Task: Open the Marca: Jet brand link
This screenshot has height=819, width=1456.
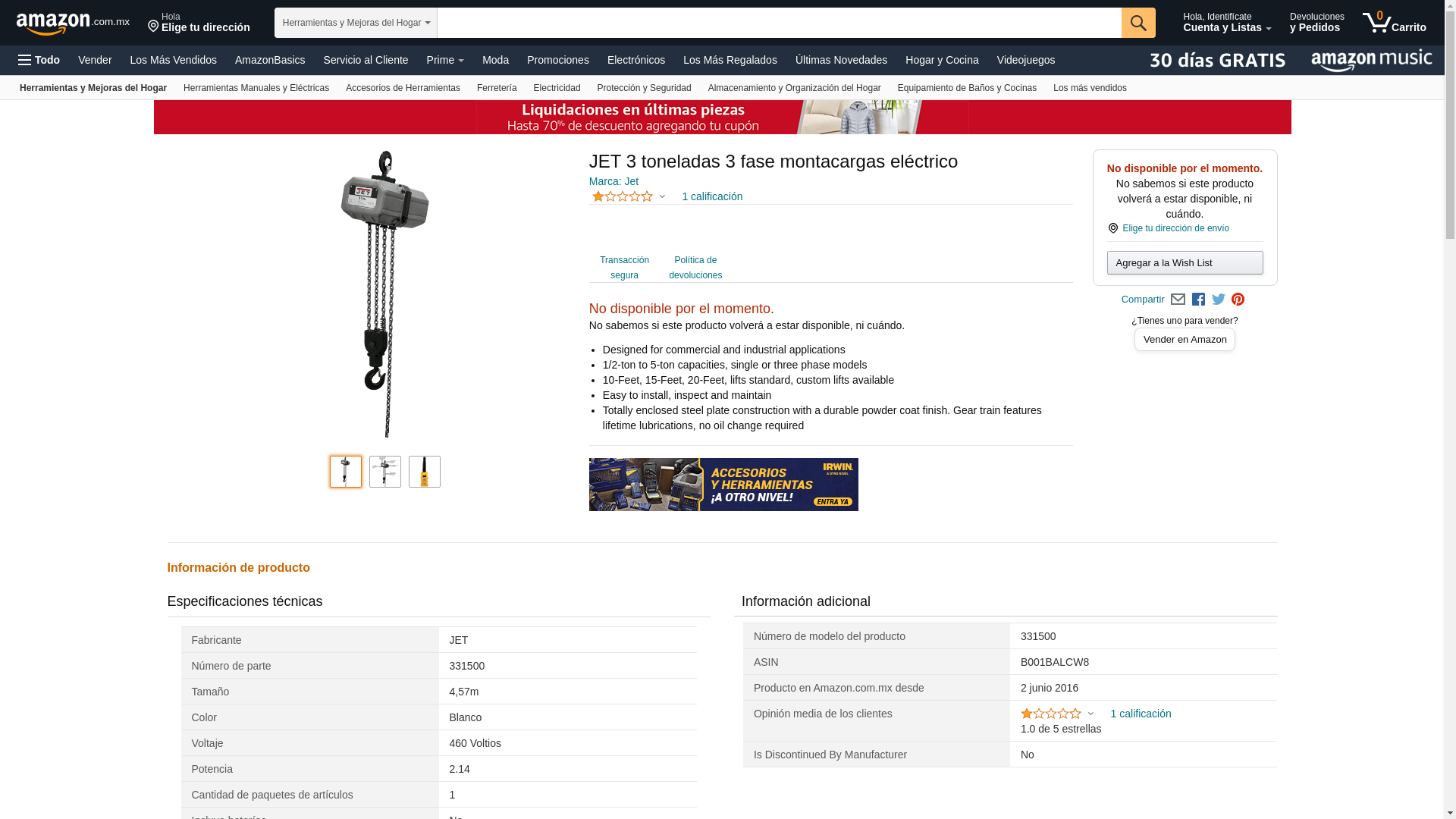Action: pos(613,181)
